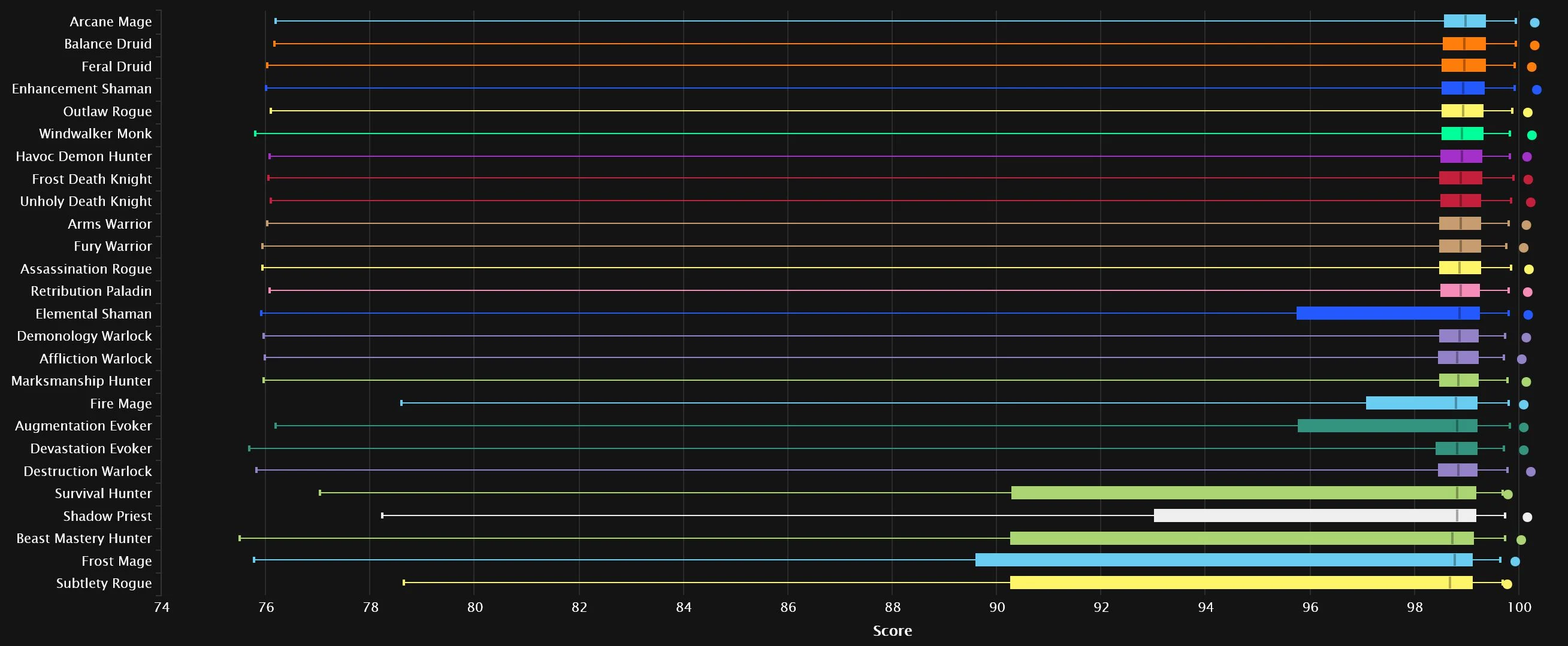Click the Augmentation Evoker label
The image size is (1568, 646).
pos(83,426)
